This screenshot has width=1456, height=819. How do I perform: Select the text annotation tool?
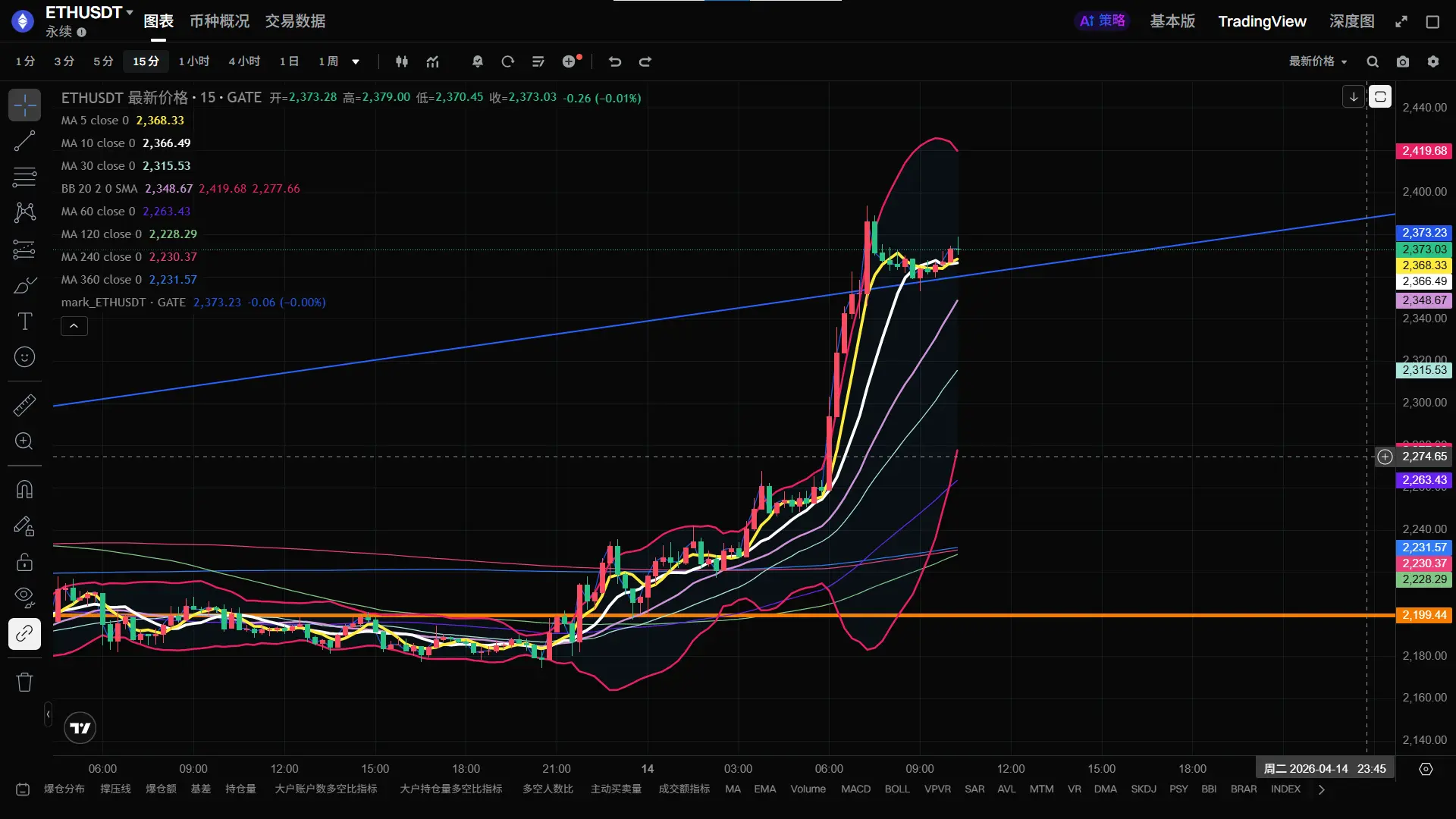click(24, 322)
